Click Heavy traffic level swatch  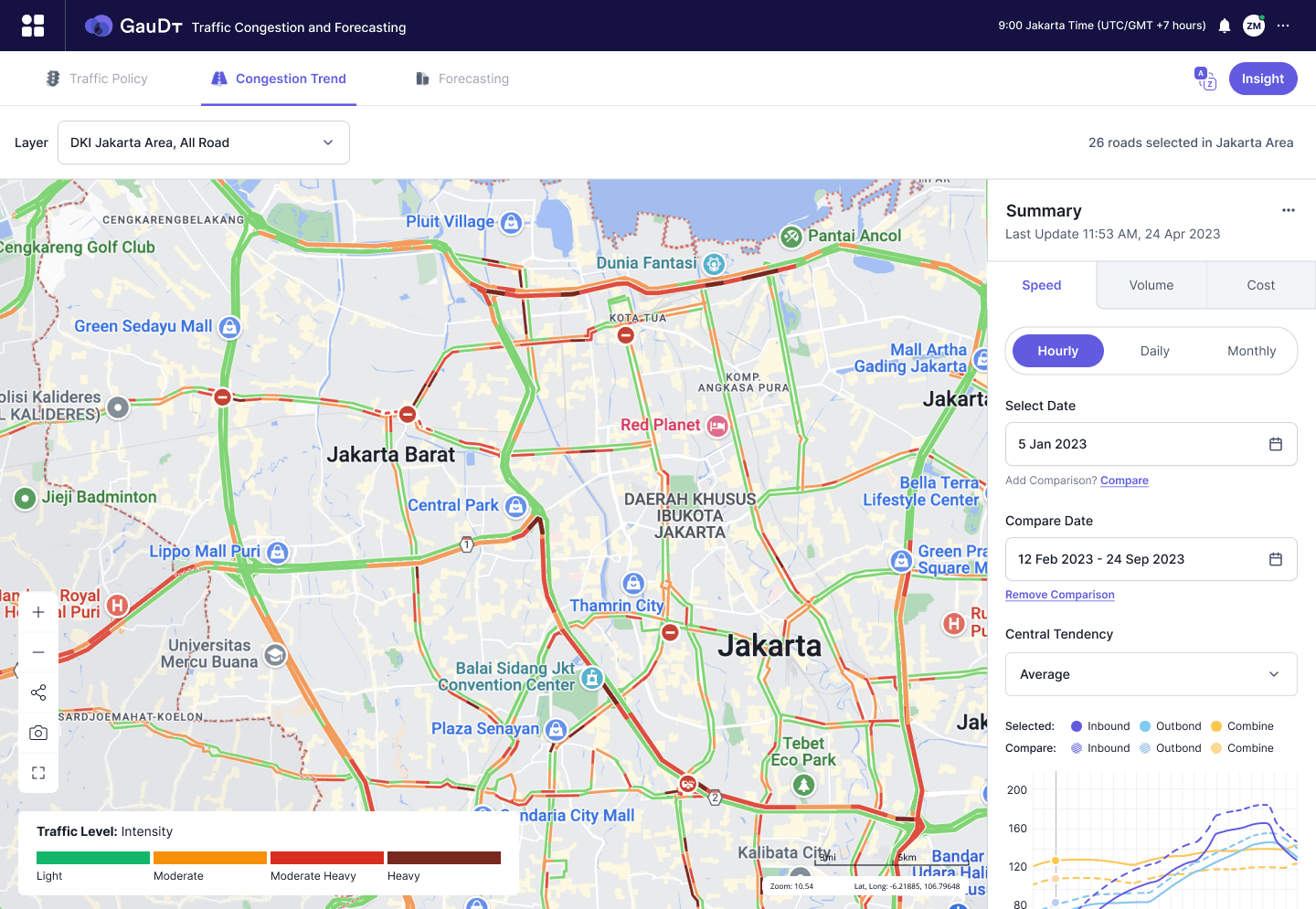[x=444, y=858]
